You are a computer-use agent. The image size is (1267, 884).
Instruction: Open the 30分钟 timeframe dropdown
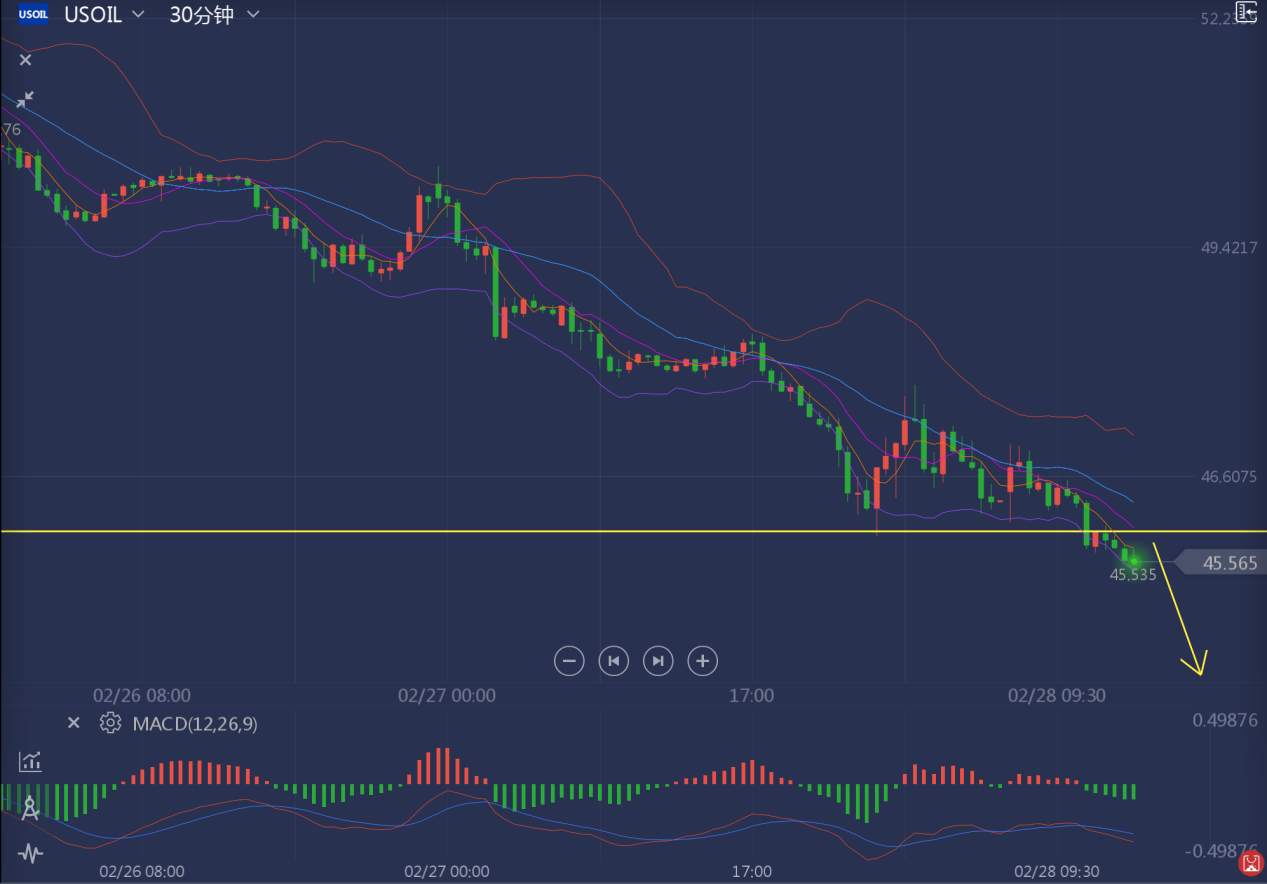(x=214, y=15)
